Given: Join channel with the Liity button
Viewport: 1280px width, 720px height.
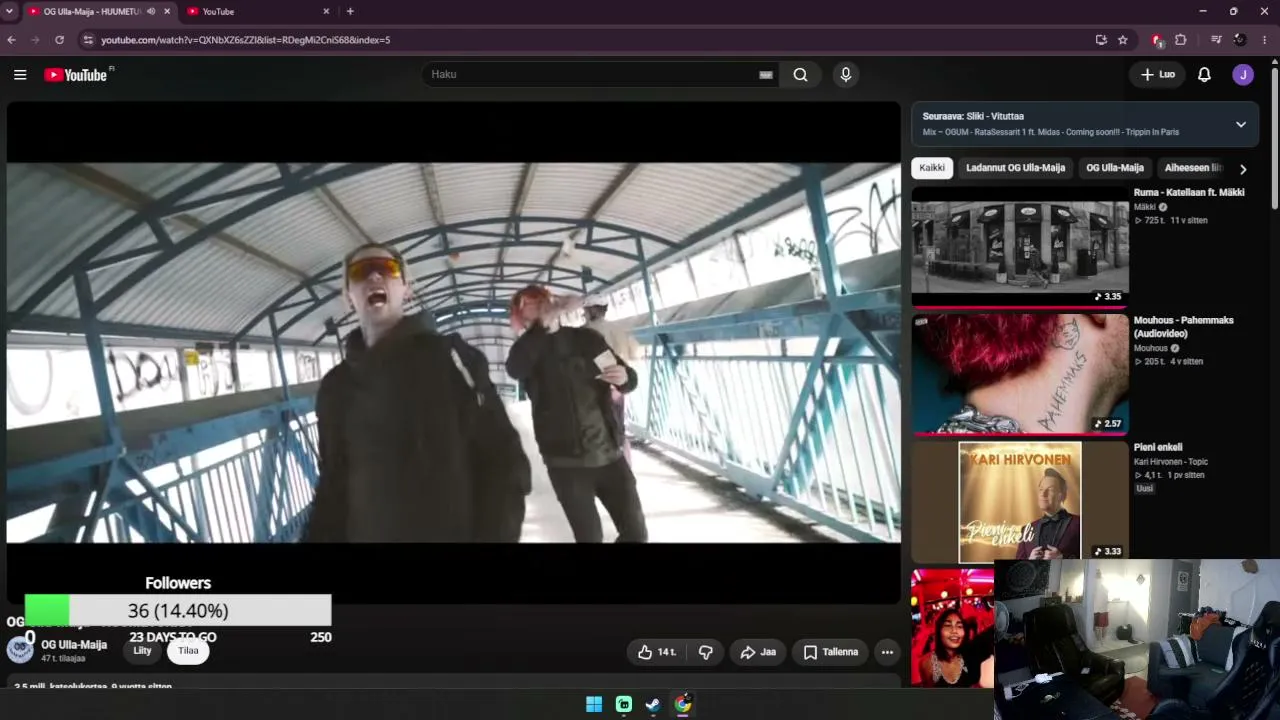Looking at the screenshot, I should click(143, 650).
